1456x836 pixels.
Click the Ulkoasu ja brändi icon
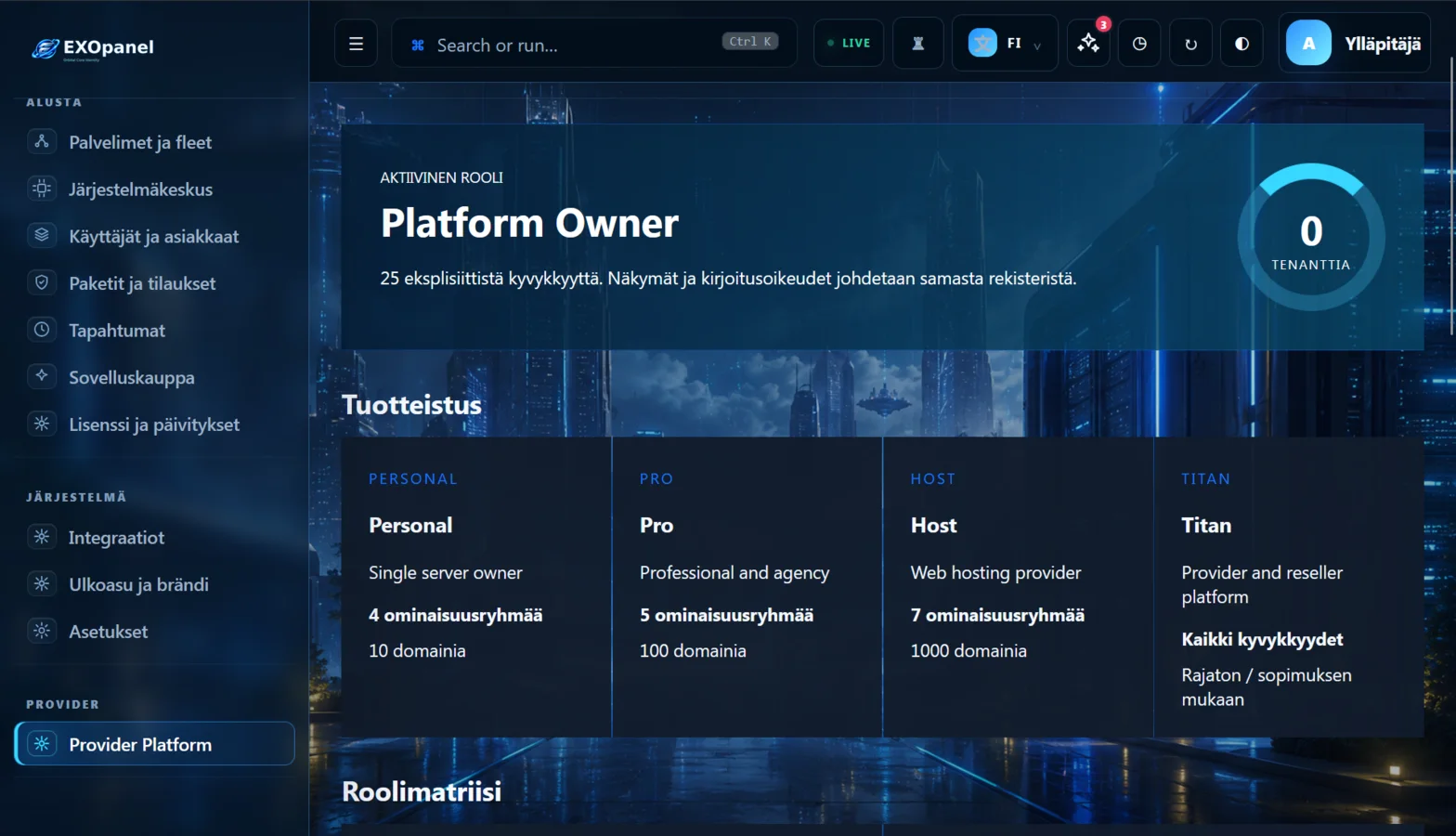coord(42,584)
